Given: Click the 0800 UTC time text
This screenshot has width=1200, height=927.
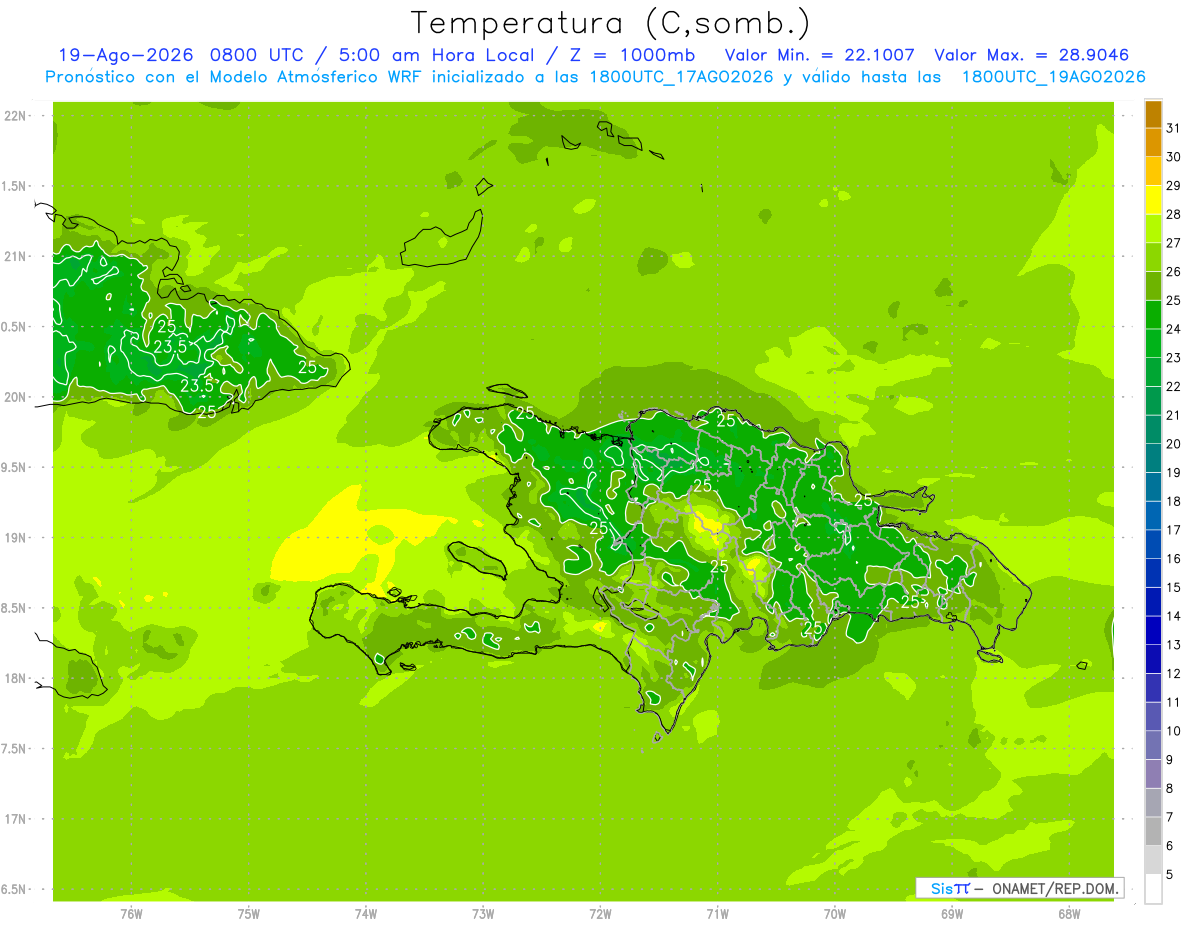Looking at the screenshot, I should click(x=259, y=55).
